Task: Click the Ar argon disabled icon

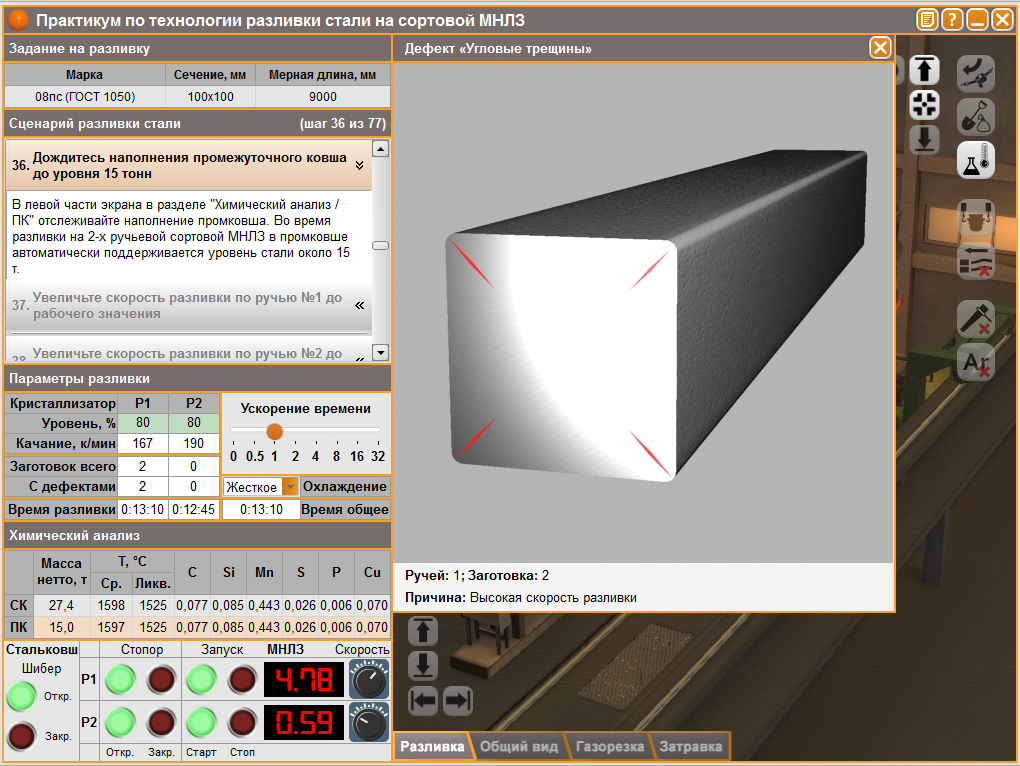Action: 975,362
